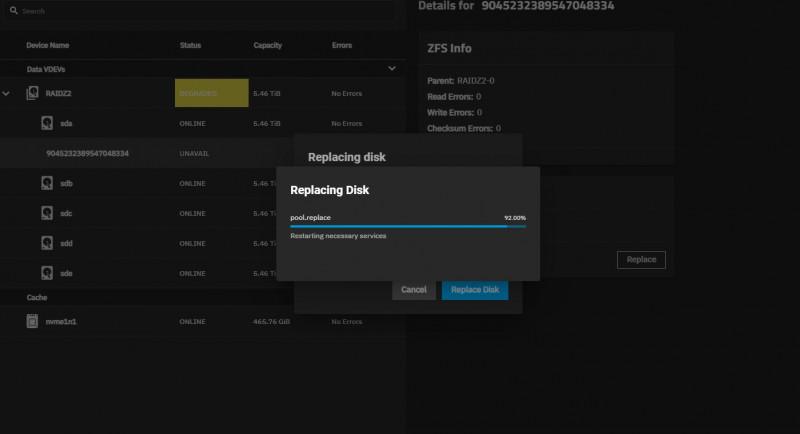Select the sdb disk icon
The width and height of the screenshot is (800, 434).
[47, 183]
